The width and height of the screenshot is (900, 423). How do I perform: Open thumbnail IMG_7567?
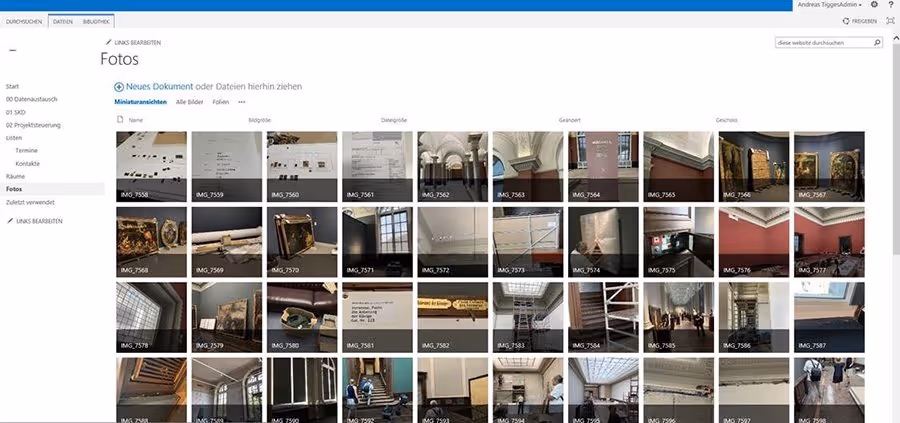click(x=829, y=166)
